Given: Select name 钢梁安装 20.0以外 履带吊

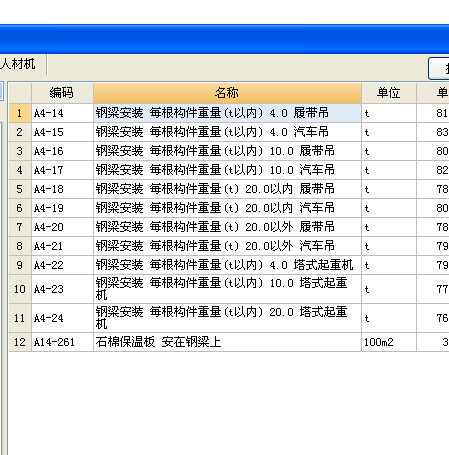Looking at the screenshot, I should click(227, 227).
